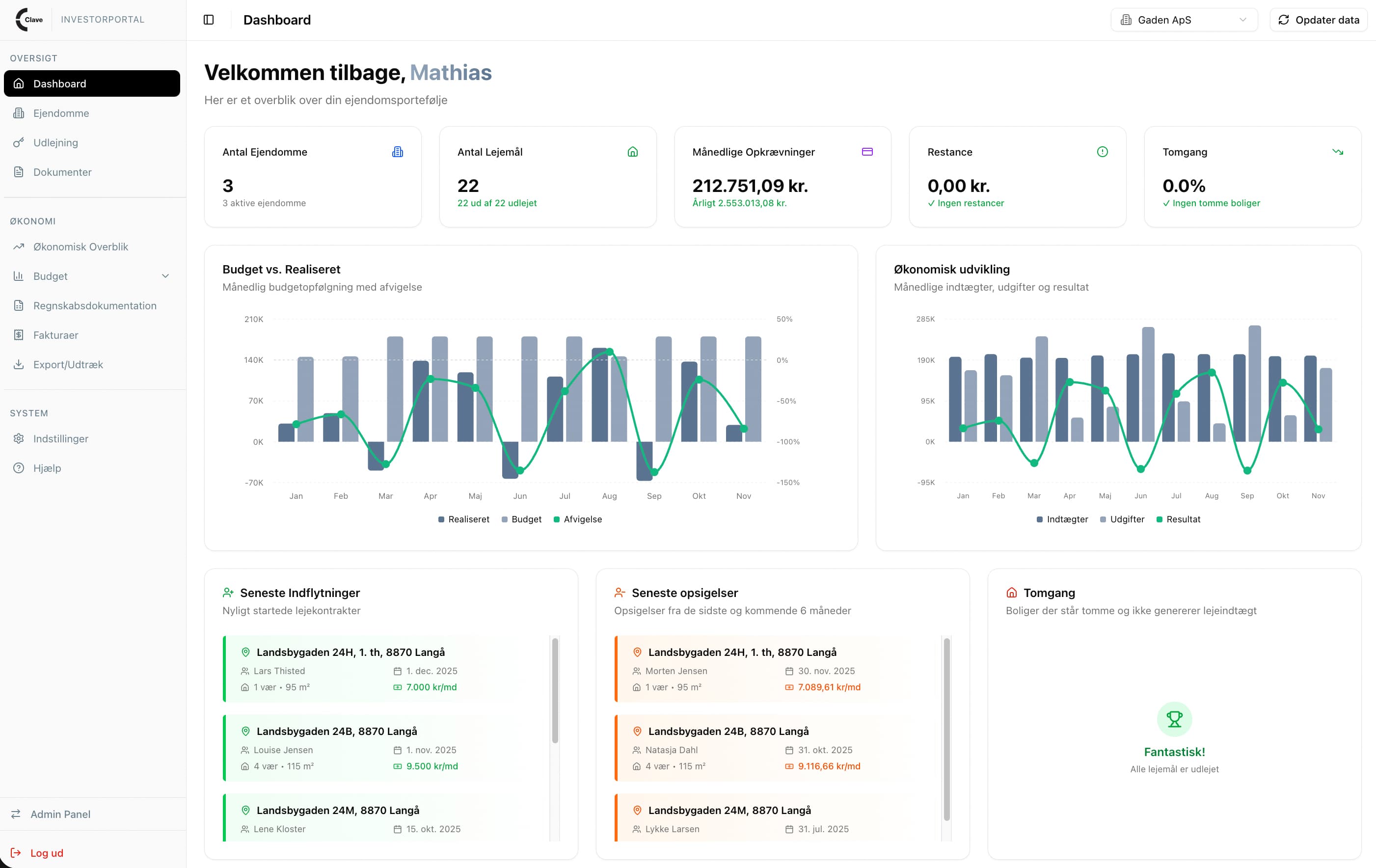Go to Fakturaer page
Screen dimensions: 1376x868
[x=55, y=335]
